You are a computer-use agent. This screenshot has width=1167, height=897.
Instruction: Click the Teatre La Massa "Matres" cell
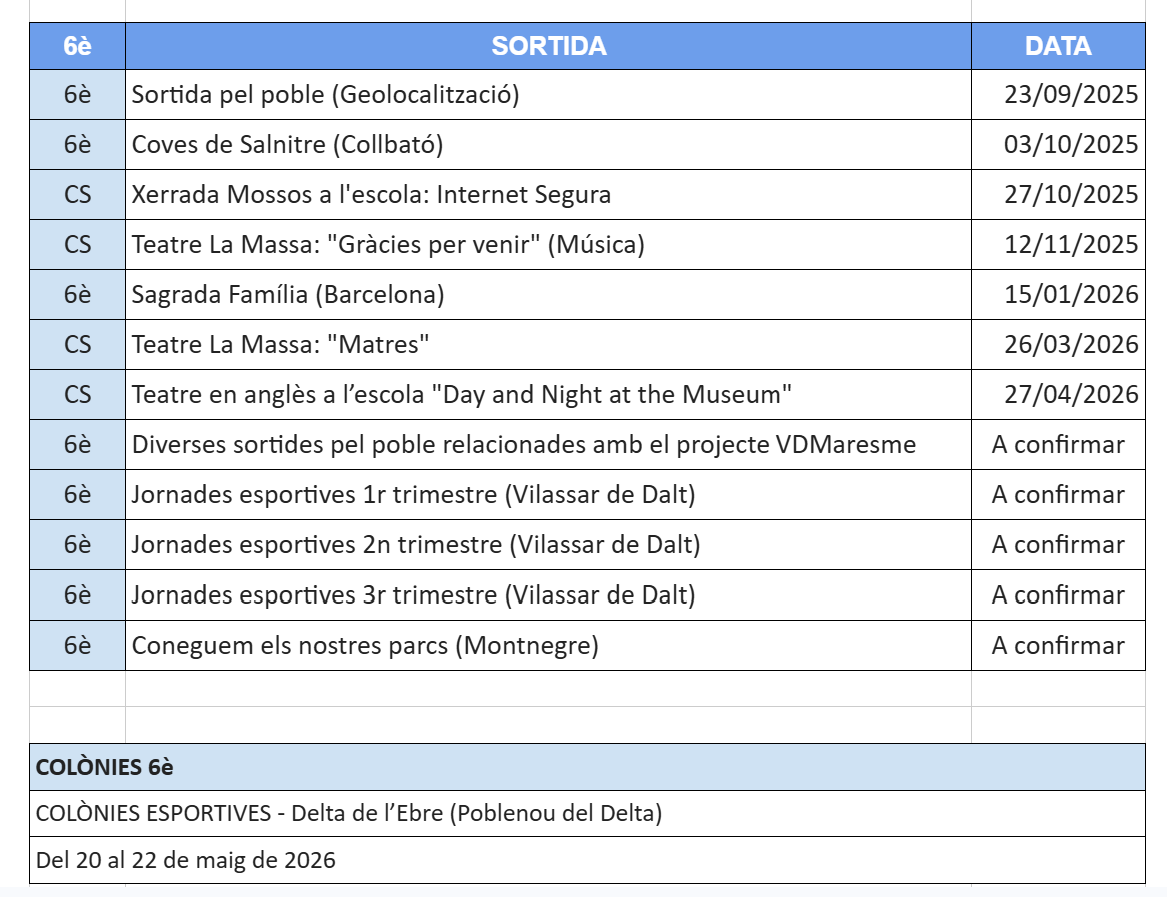[548, 345]
